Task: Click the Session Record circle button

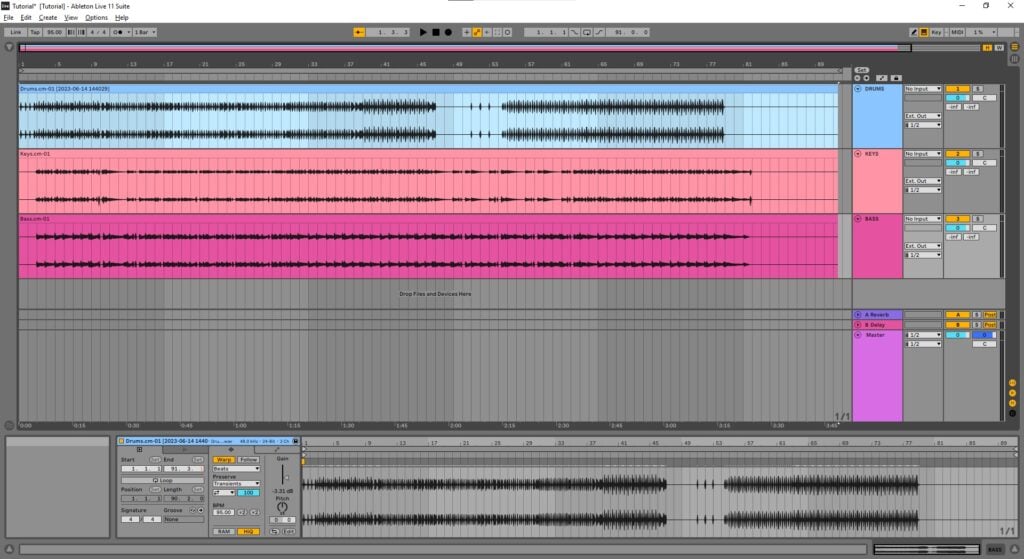Action: (x=507, y=32)
